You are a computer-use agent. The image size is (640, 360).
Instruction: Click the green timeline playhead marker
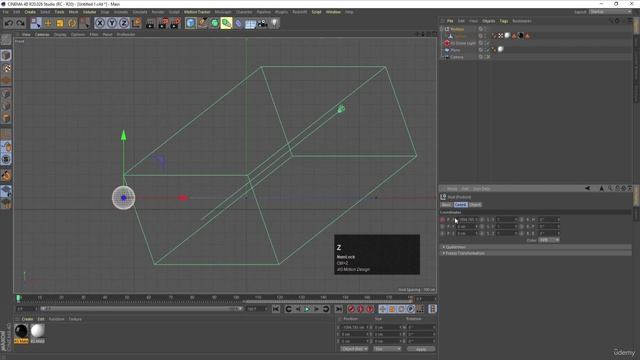pos(18,298)
